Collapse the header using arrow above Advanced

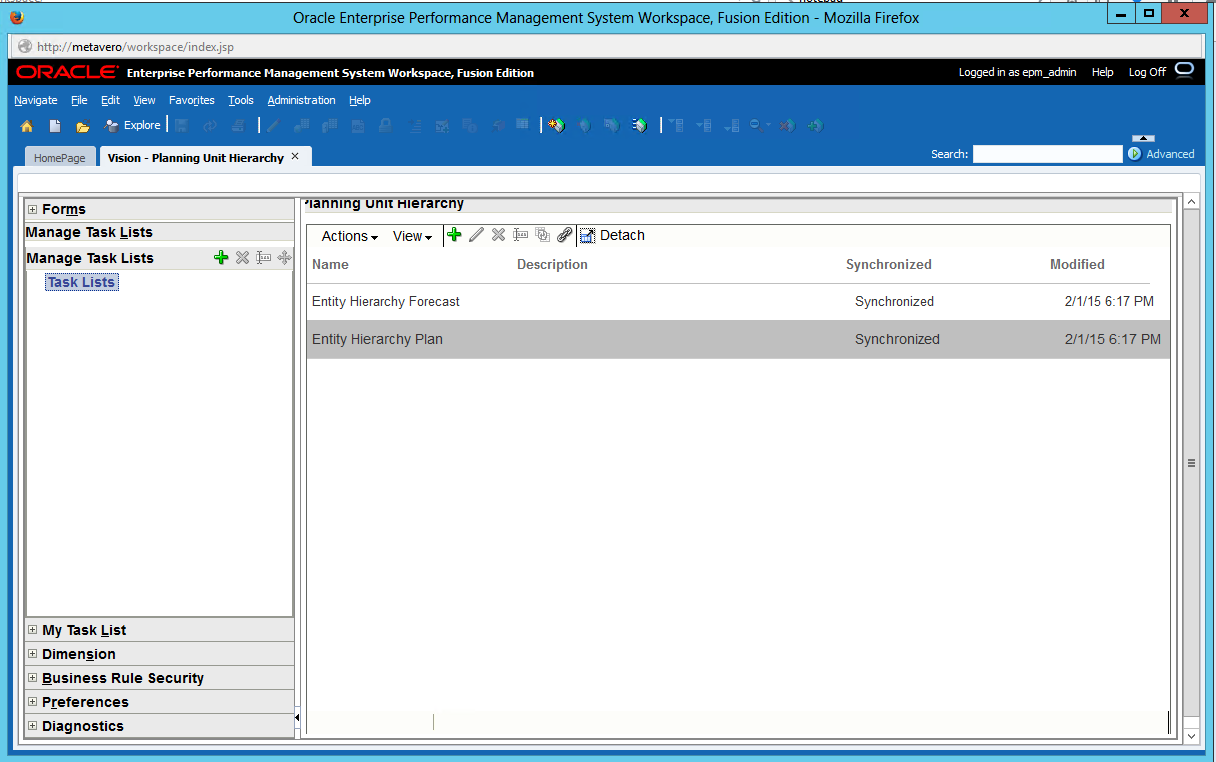(x=1145, y=138)
